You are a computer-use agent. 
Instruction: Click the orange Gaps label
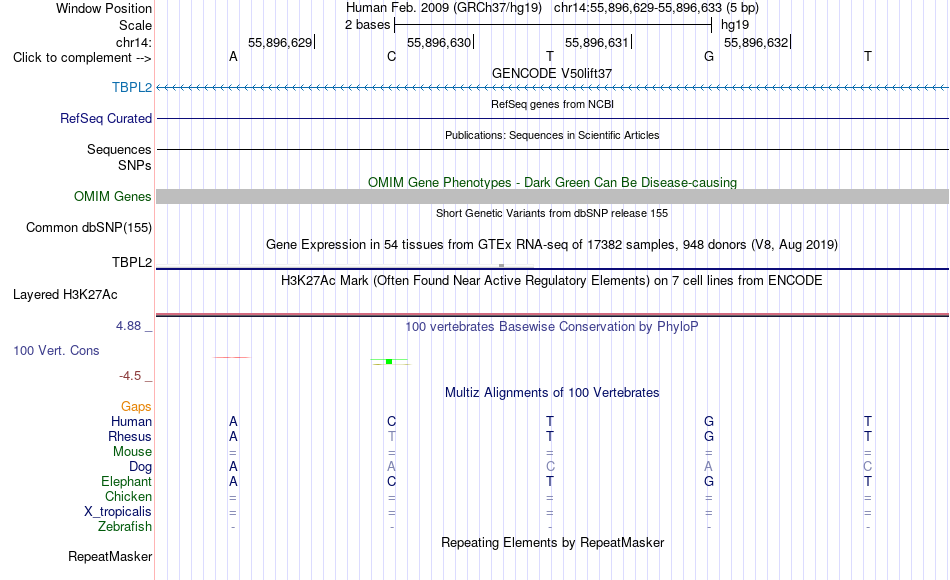pos(136,407)
